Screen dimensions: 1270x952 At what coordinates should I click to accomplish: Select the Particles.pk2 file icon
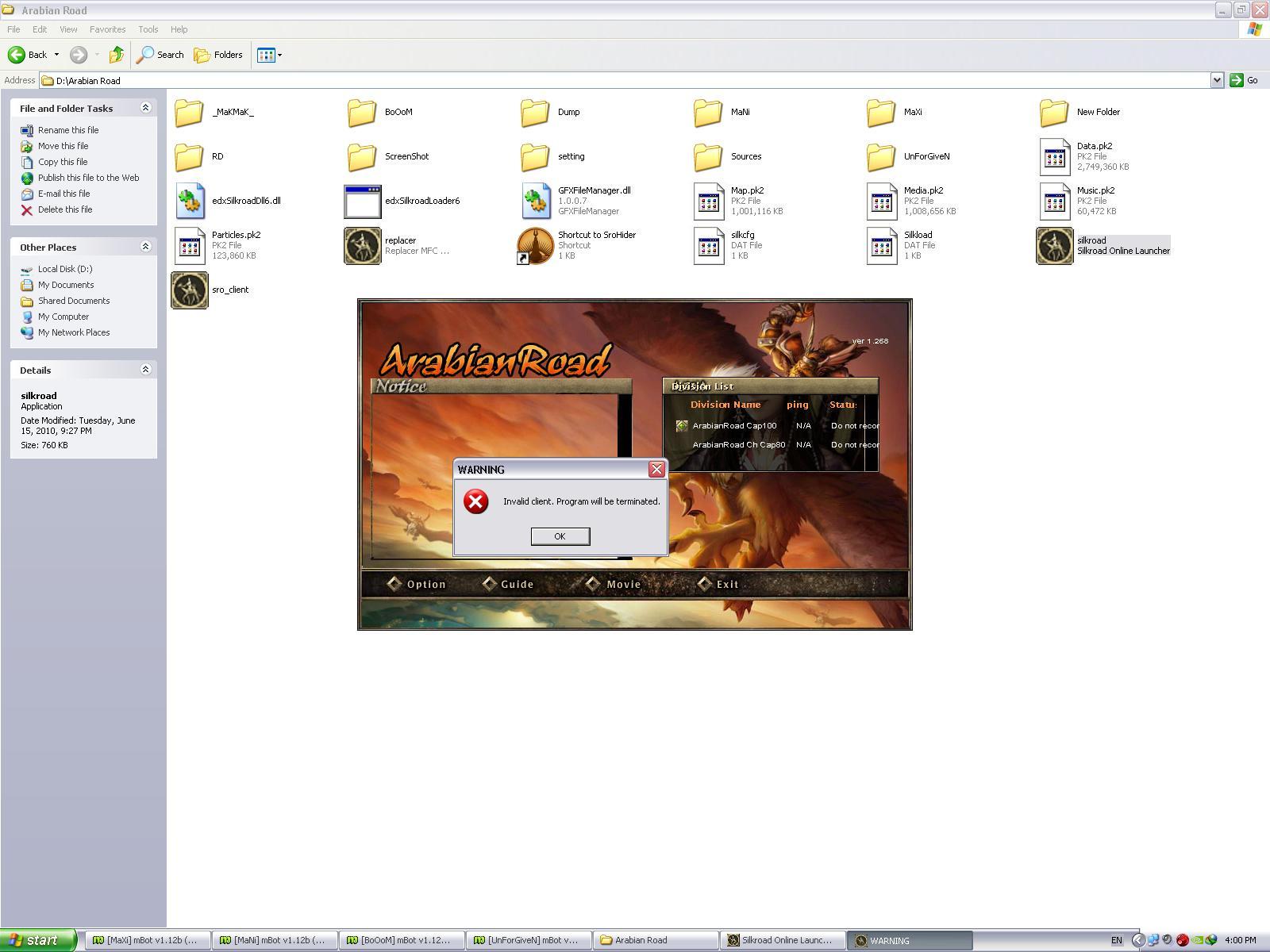pyautogui.click(x=189, y=246)
